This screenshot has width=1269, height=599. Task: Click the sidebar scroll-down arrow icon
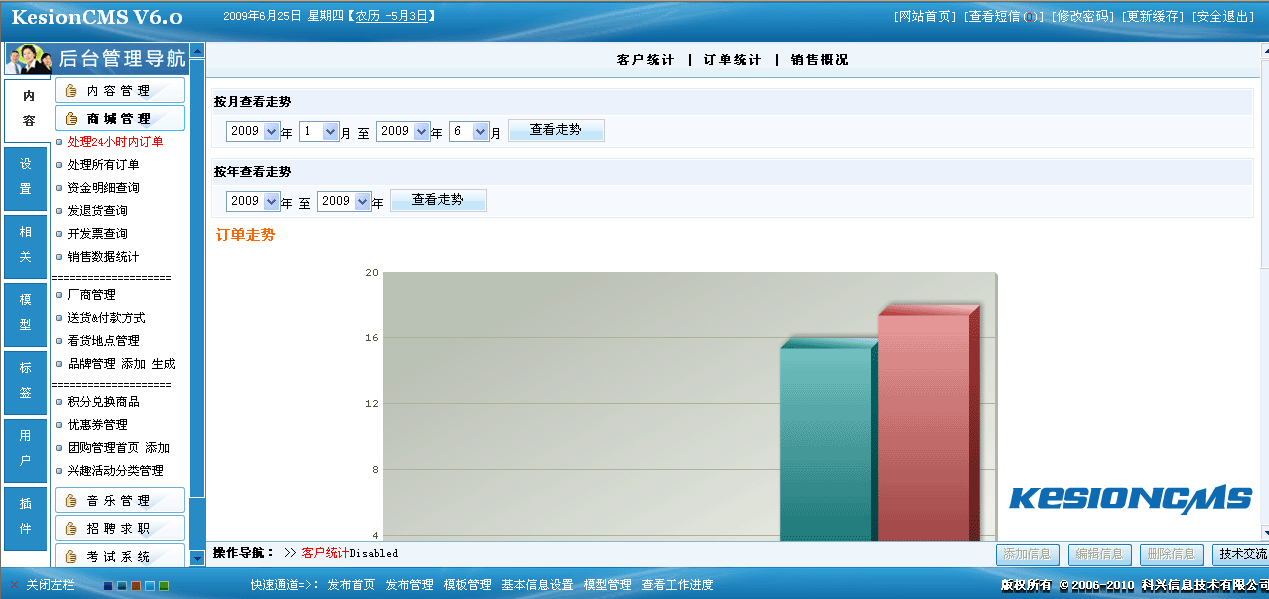click(x=197, y=558)
